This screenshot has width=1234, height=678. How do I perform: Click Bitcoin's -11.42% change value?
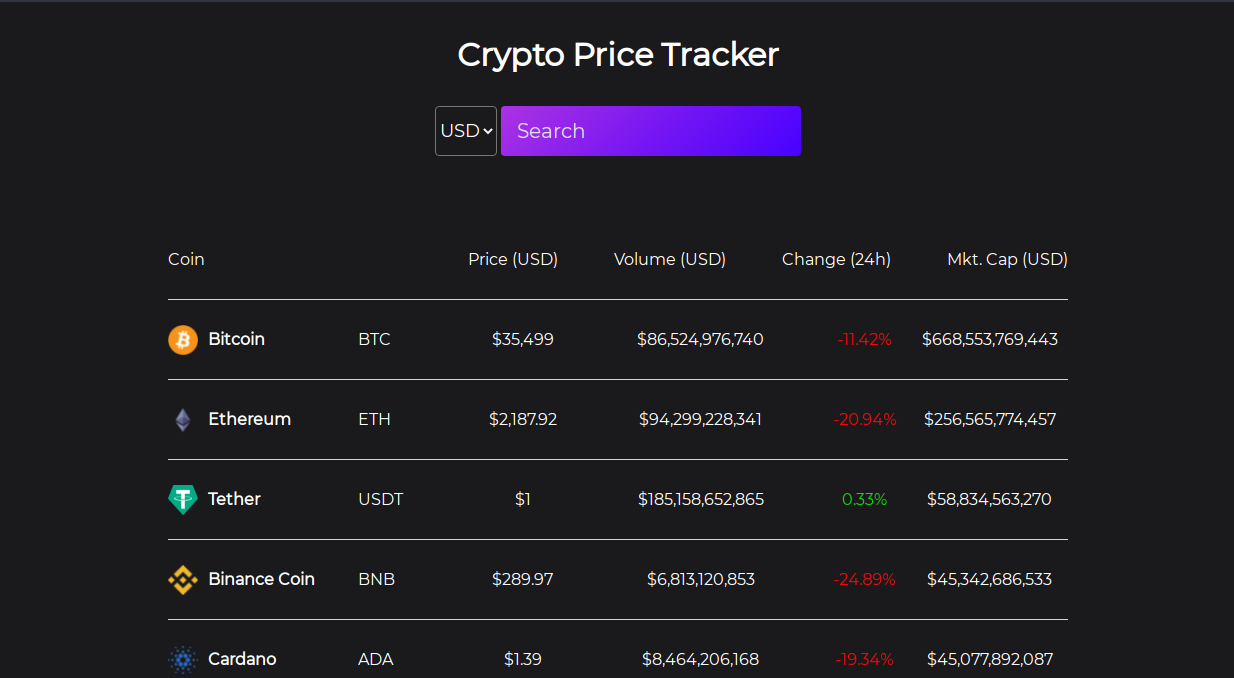coord(865,339)
